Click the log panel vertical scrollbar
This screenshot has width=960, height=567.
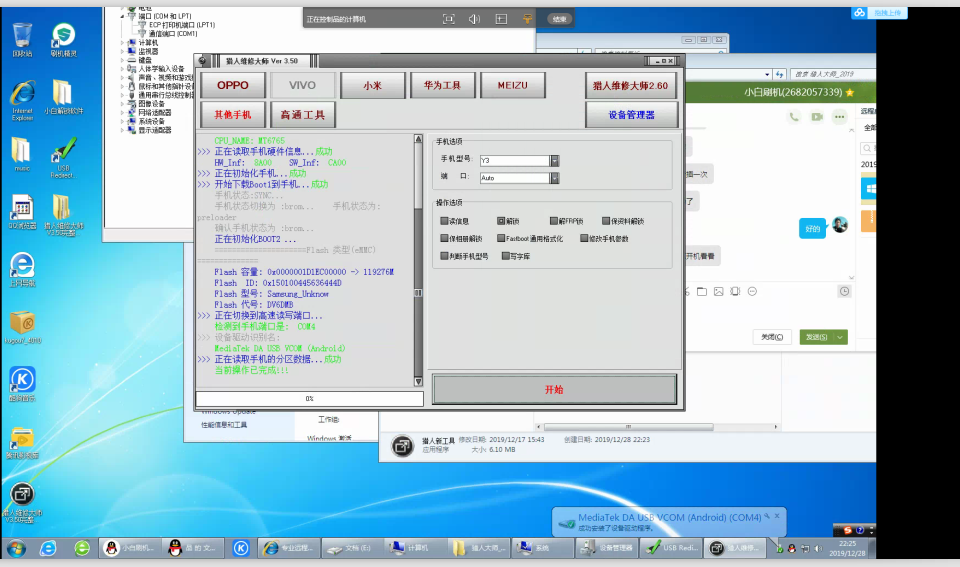point(418,261)
